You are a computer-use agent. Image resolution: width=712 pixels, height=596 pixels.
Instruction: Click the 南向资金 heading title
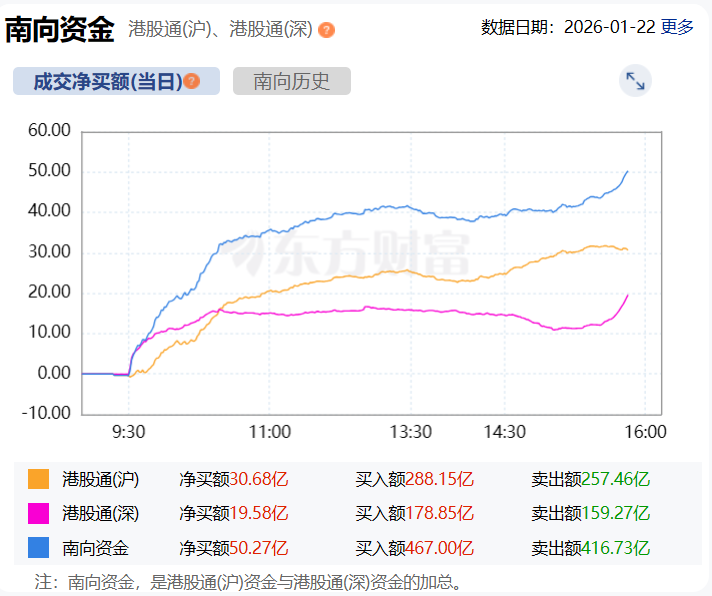tap(59, 29)
